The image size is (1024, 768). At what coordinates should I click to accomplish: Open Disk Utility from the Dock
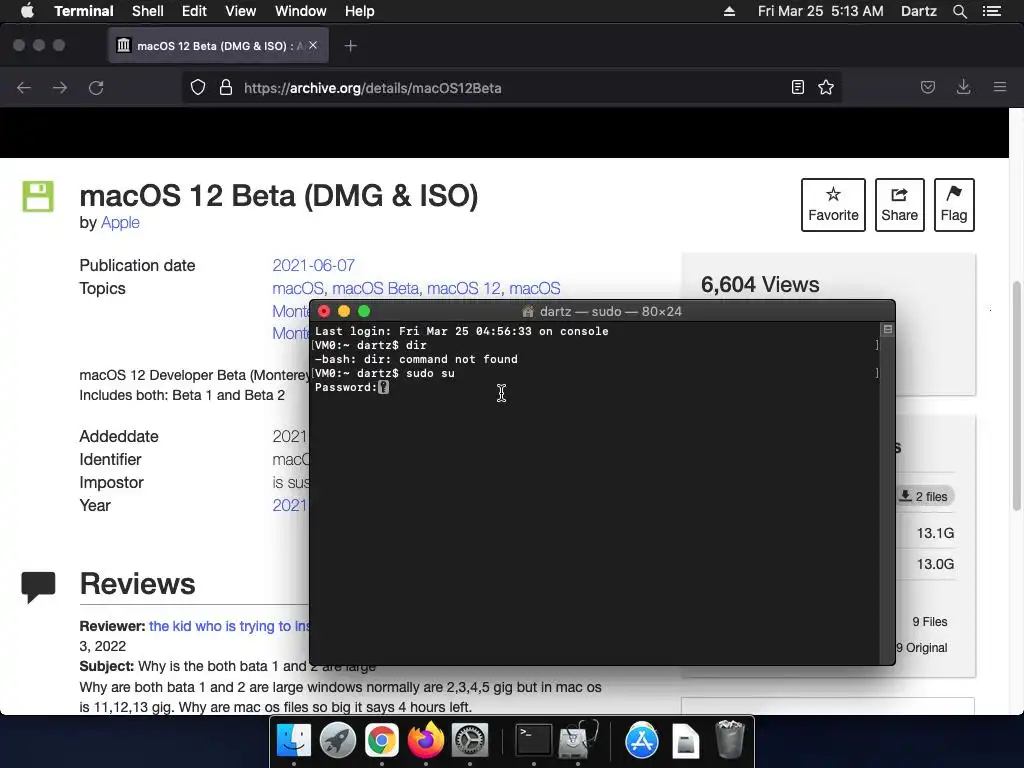coord(577,741)
